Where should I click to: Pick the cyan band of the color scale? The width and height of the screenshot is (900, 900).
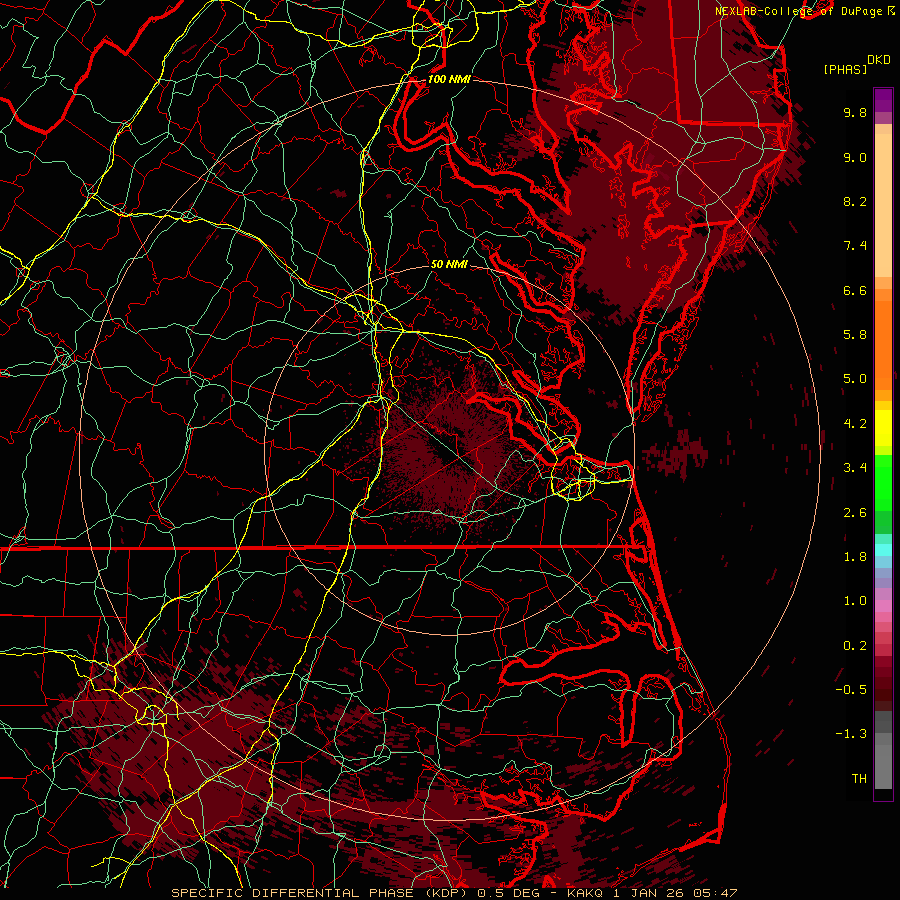(x=883, y=550)
